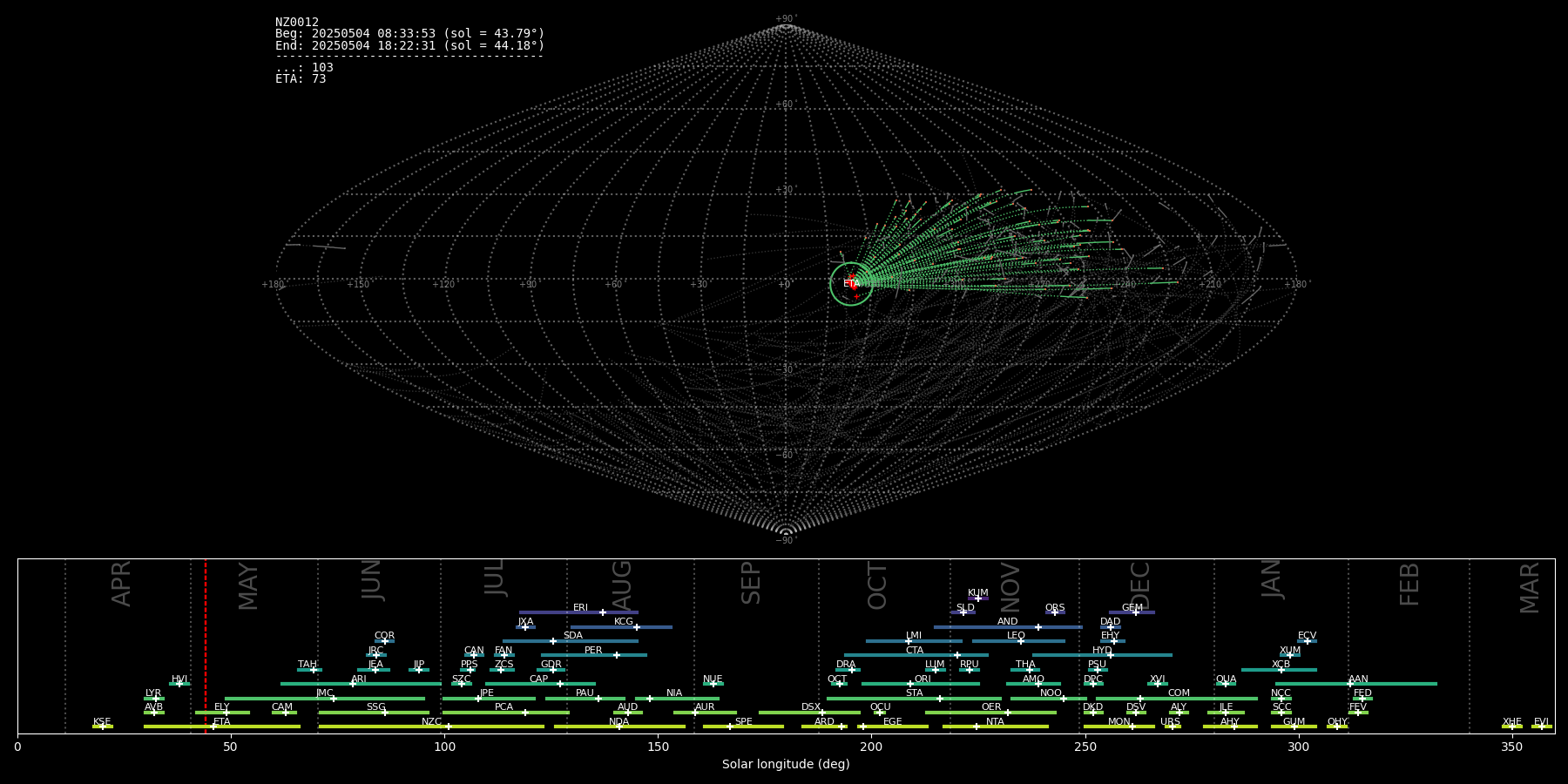1568x784 pixels.
Task: Click the KSE shower label
Action: [102, 722]
